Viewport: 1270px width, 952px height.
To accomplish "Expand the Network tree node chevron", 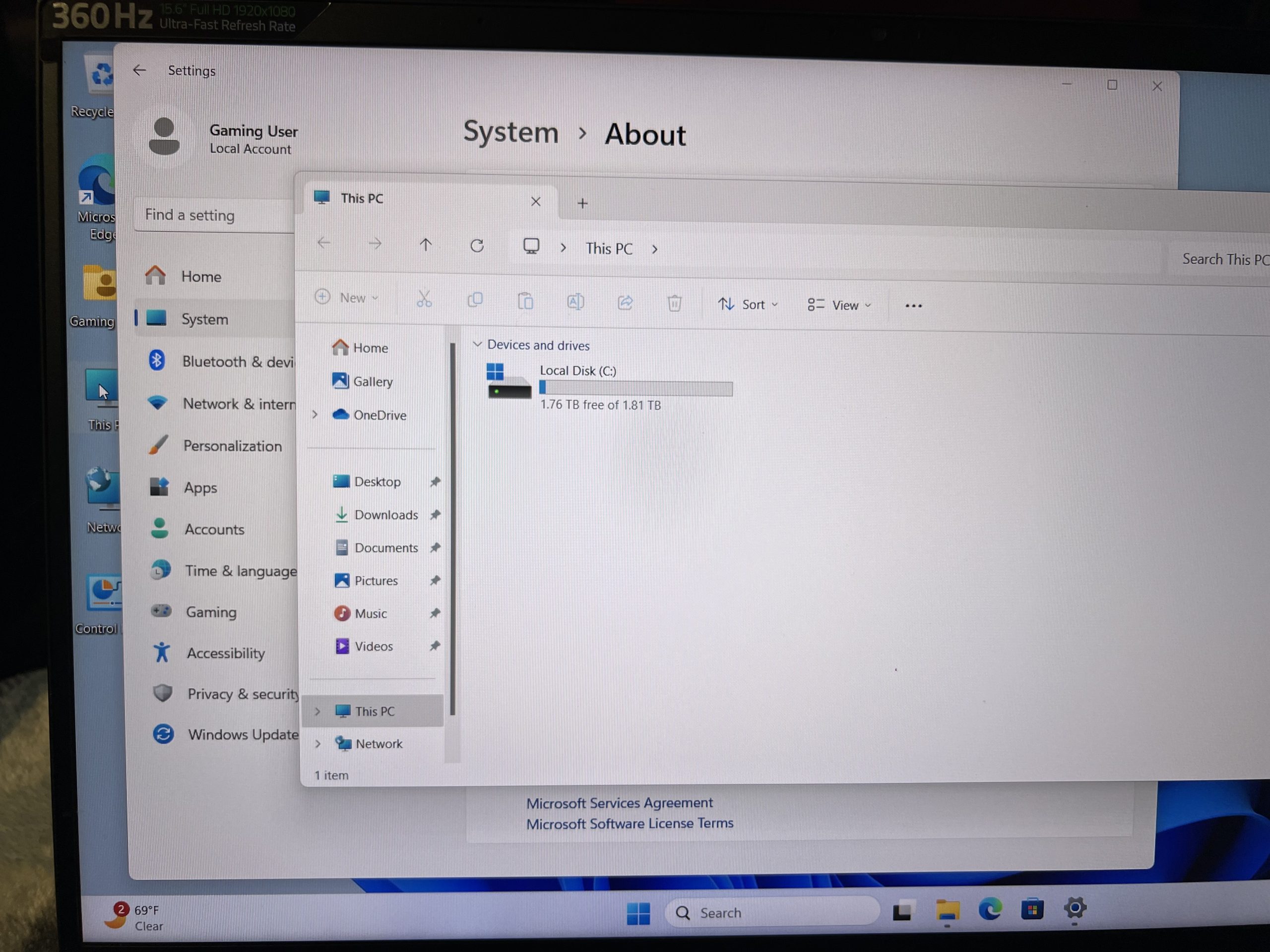I will pos(317,744).
